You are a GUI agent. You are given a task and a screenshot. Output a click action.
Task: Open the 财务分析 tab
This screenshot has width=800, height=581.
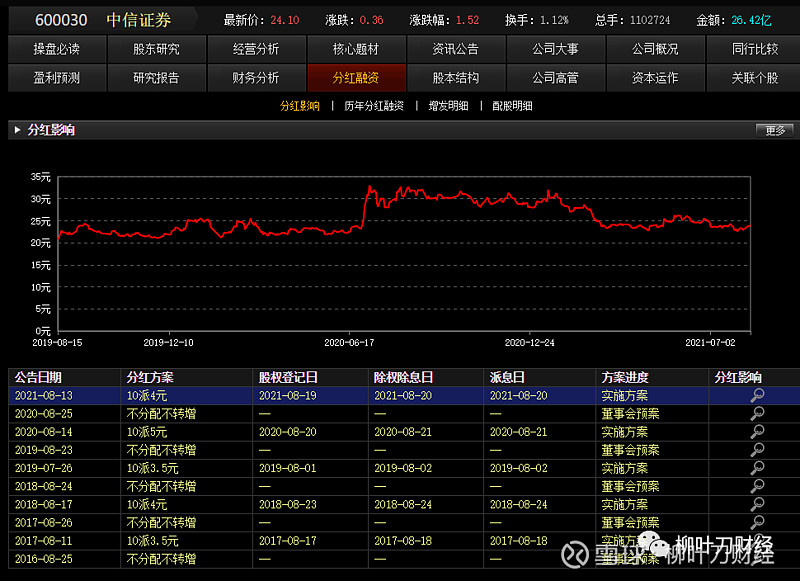point(256,78)
